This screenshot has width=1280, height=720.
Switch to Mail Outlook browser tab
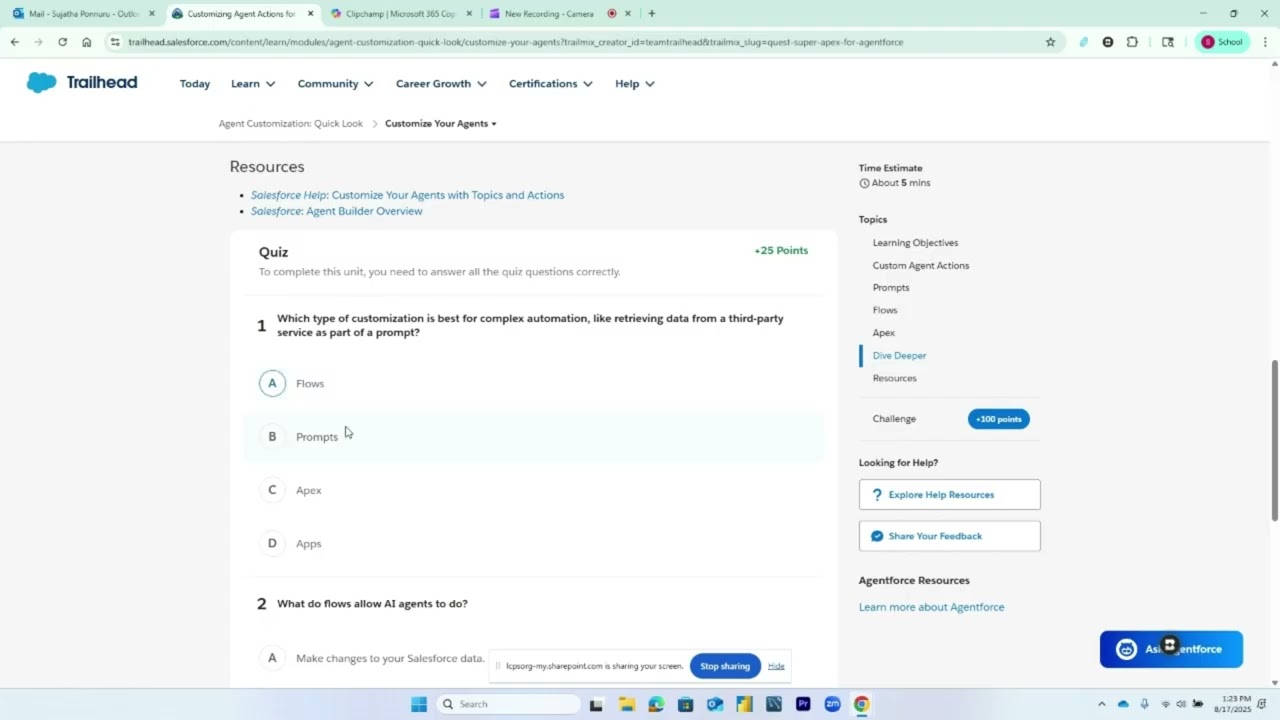[84, 14]
